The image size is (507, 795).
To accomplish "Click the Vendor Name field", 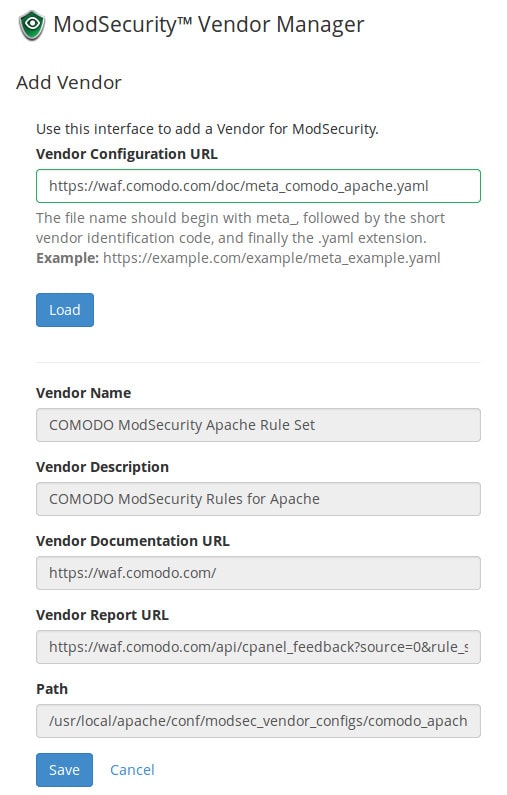I will coord(258,425).
